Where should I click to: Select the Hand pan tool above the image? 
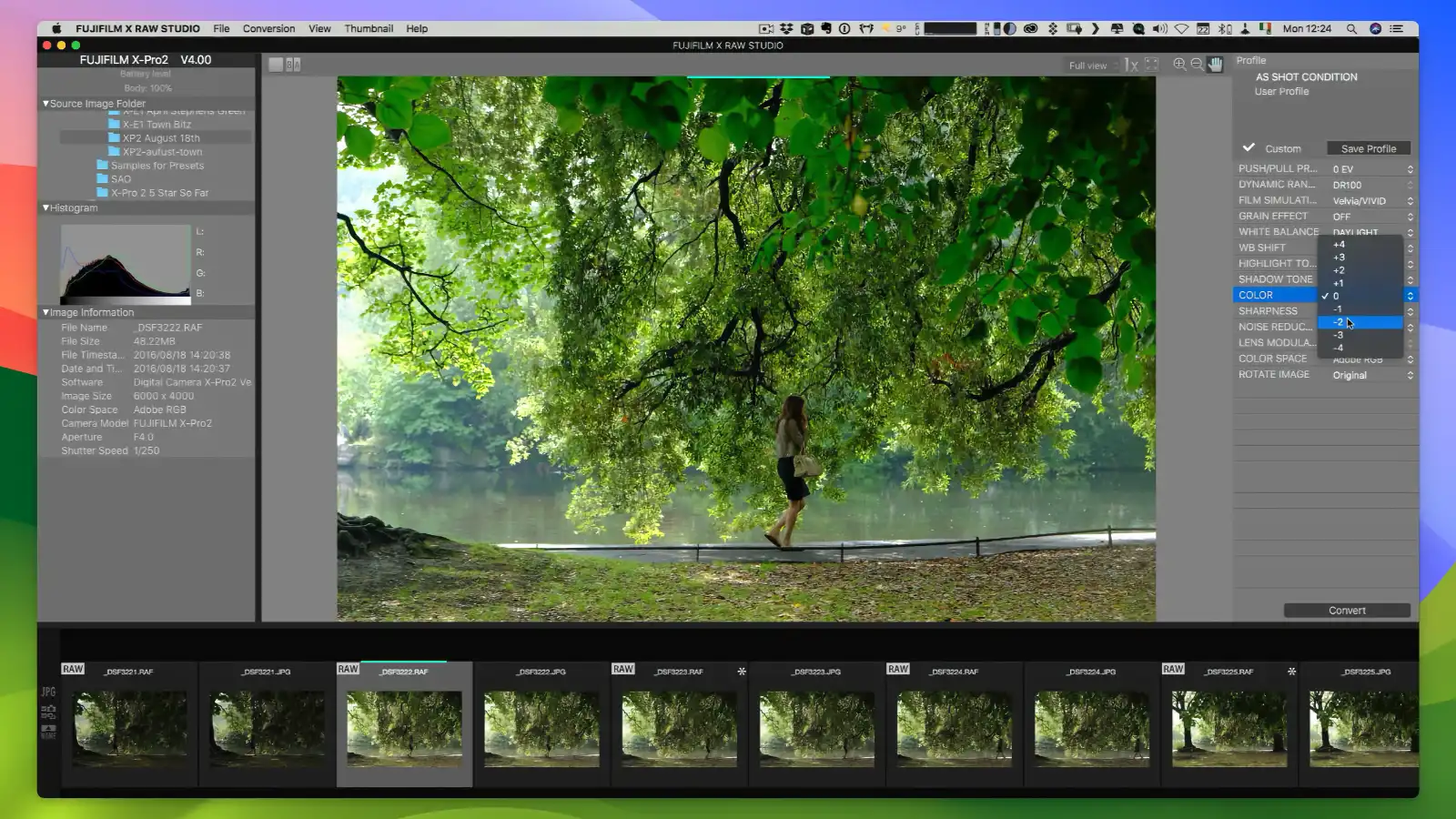(1214, 64)
